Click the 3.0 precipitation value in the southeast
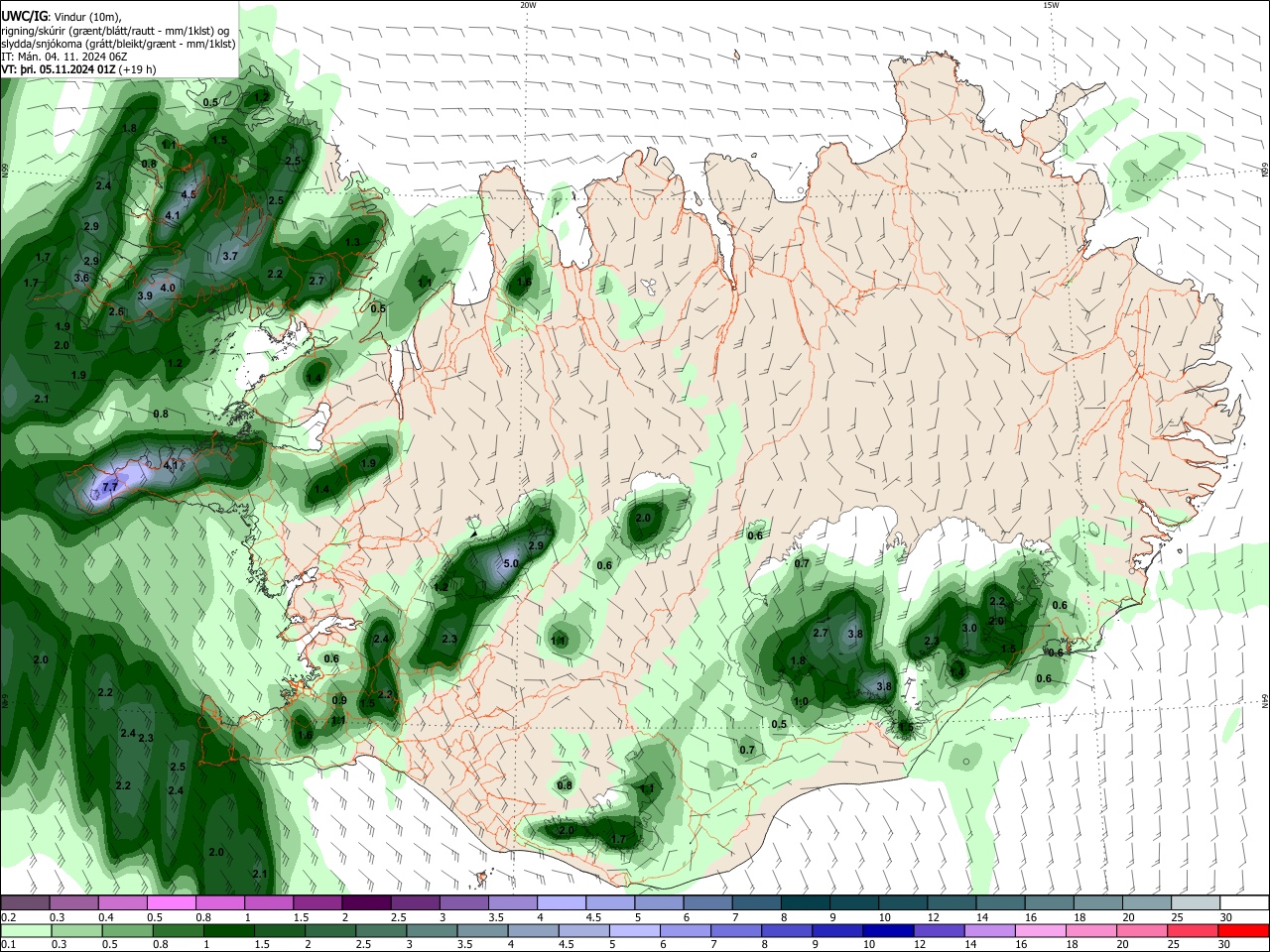1270x952 pixels. click(969, 628)
